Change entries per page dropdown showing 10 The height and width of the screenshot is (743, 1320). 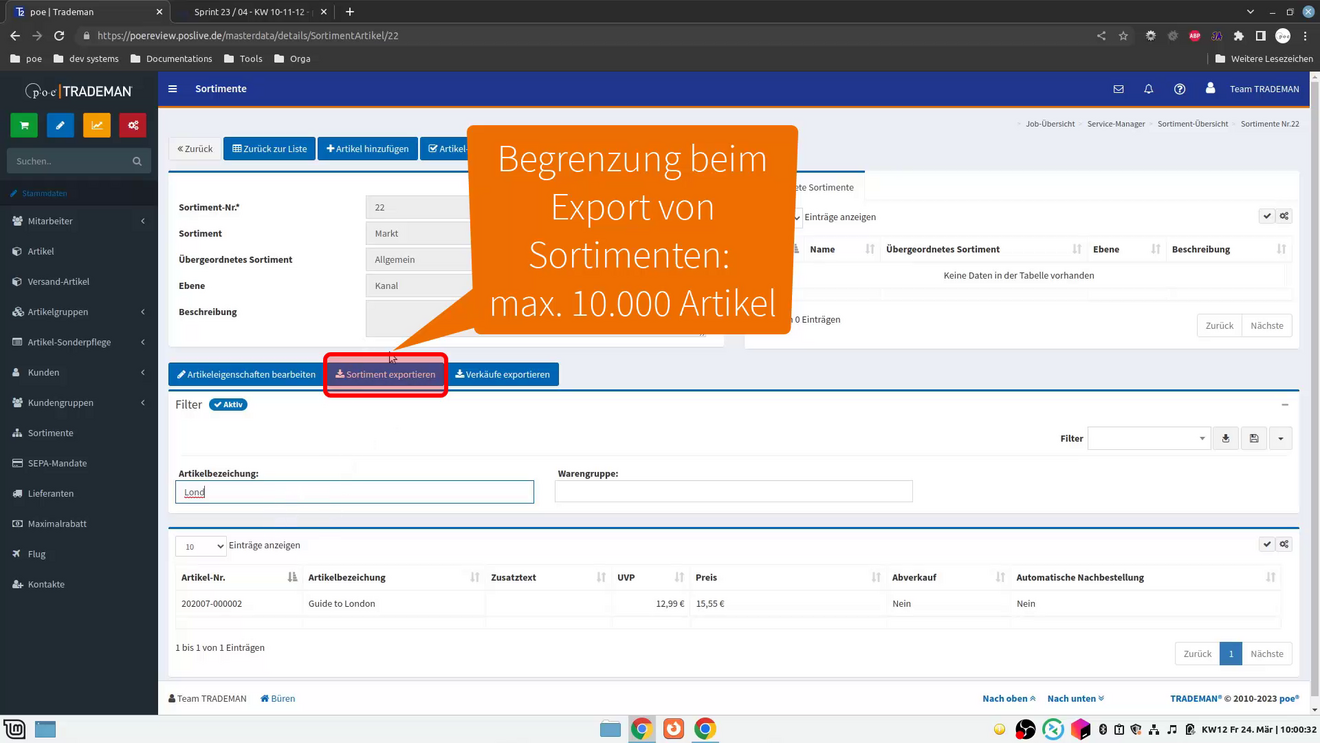200,546
